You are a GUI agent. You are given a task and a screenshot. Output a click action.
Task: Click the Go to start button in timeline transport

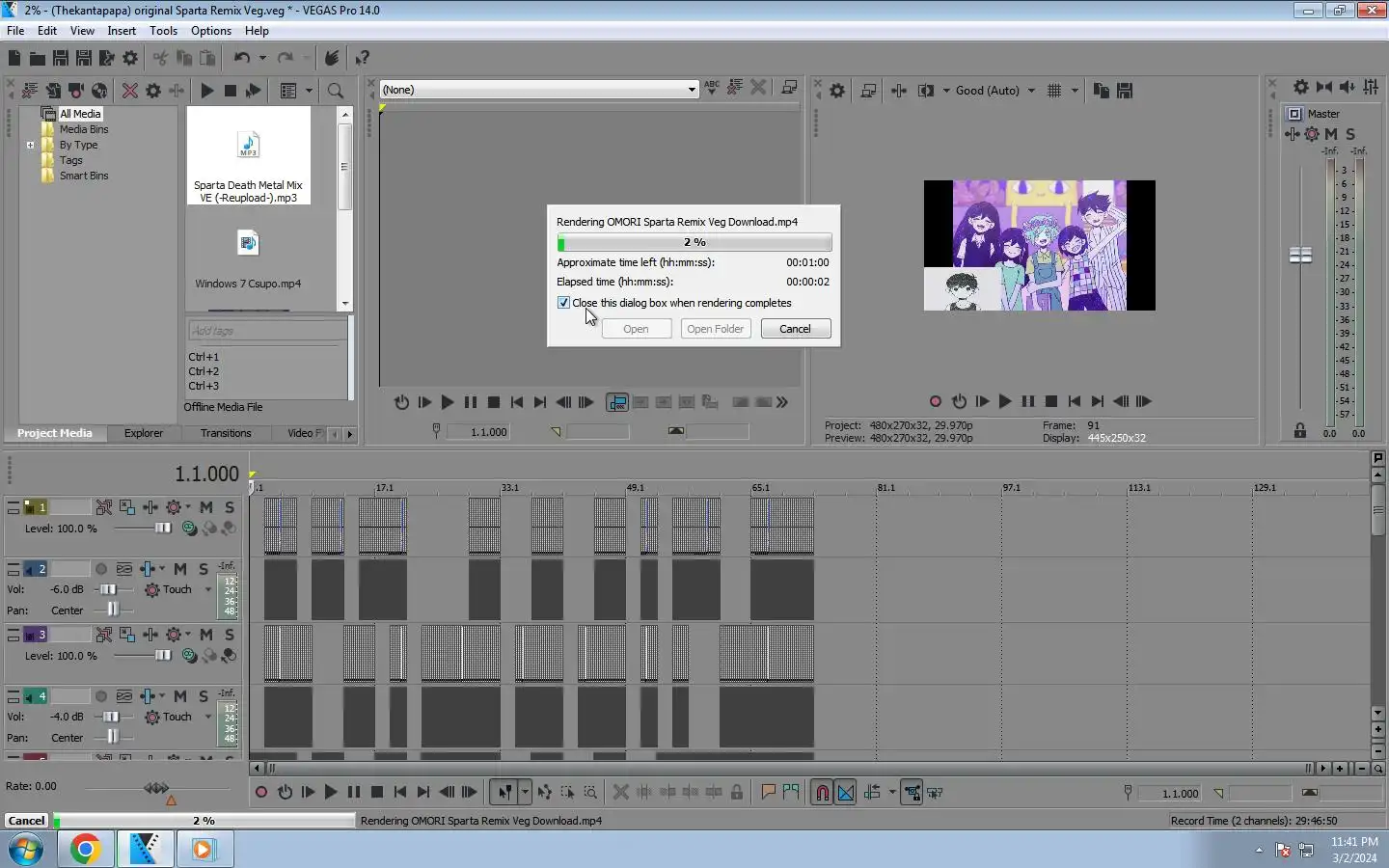400,792
